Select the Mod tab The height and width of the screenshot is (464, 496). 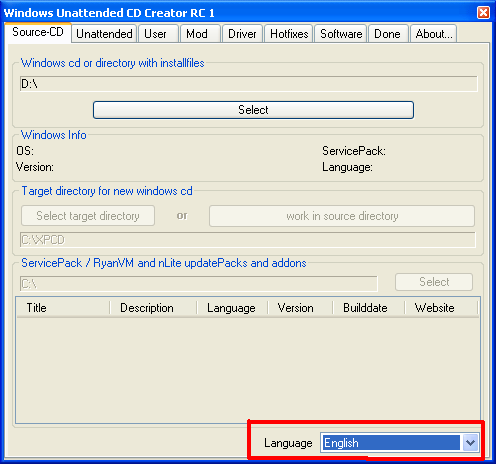click(200, 34)
